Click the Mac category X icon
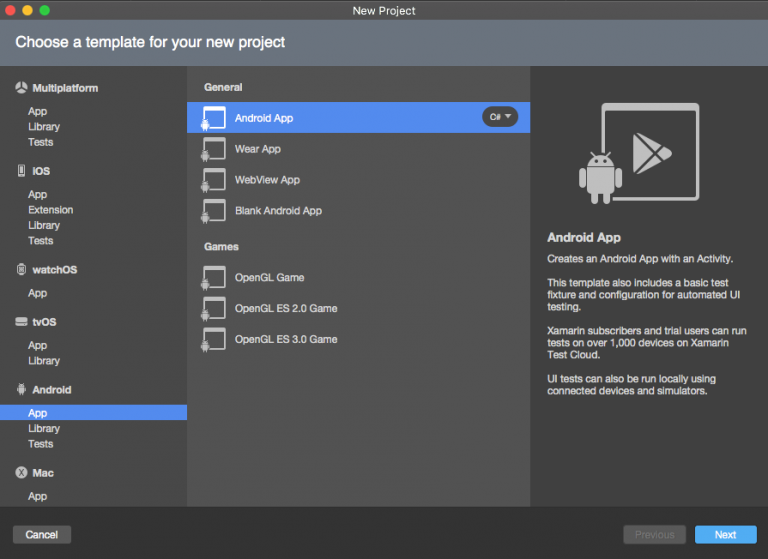The image size is (768, 559). (21, 473)
